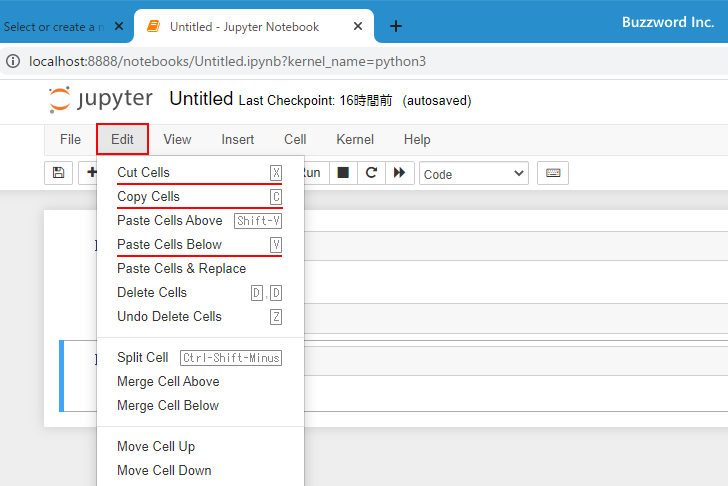Image resolution: width=728 pixels, height=486 pixels.
Task: Switch to 'Select or create a n' tab
Action: point(54,27)
